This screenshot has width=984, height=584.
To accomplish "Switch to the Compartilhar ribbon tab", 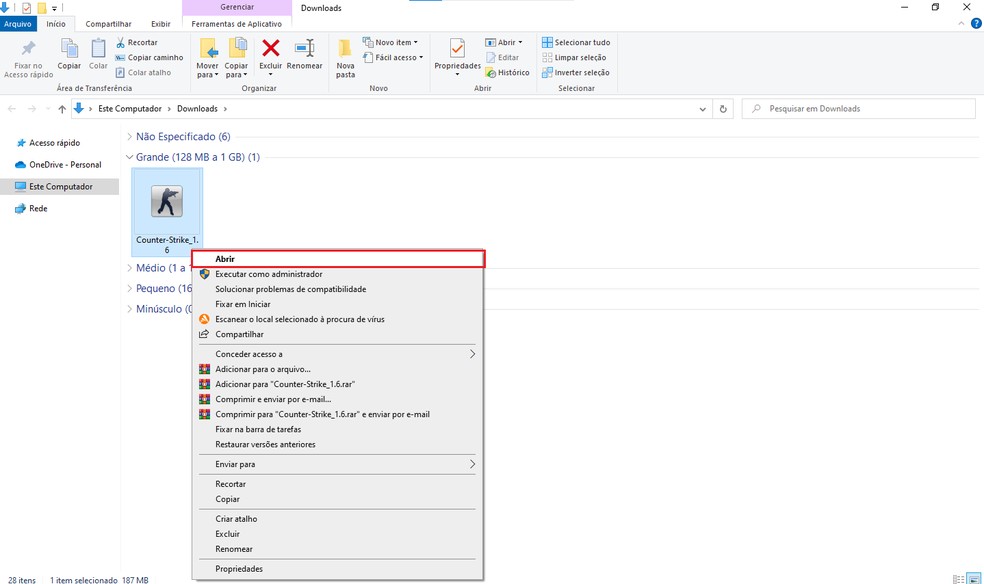I will click(x=107, y=23).
